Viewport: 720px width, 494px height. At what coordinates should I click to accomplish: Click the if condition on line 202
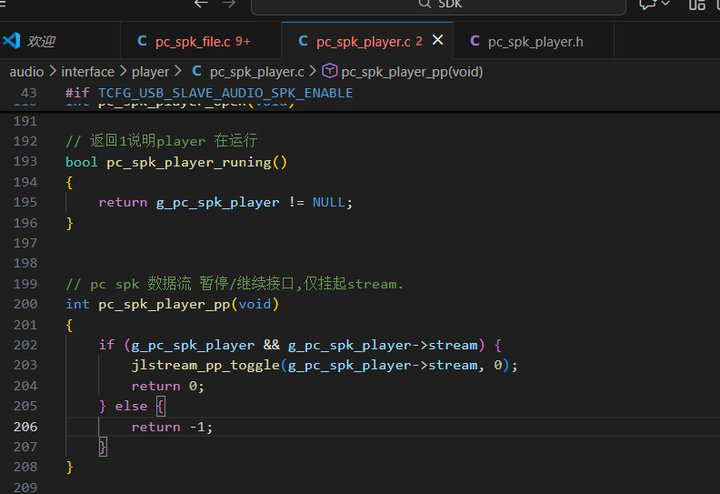(x=304, y=345)
